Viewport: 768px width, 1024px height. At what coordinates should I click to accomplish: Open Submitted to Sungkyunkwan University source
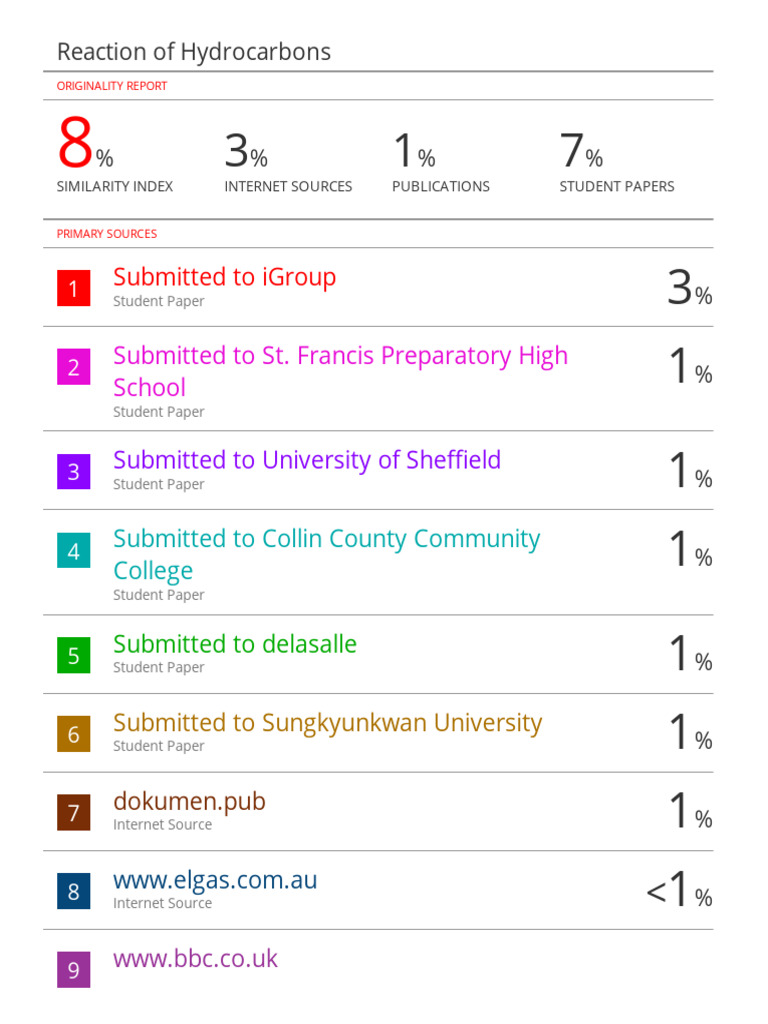[x=327, y=723]
